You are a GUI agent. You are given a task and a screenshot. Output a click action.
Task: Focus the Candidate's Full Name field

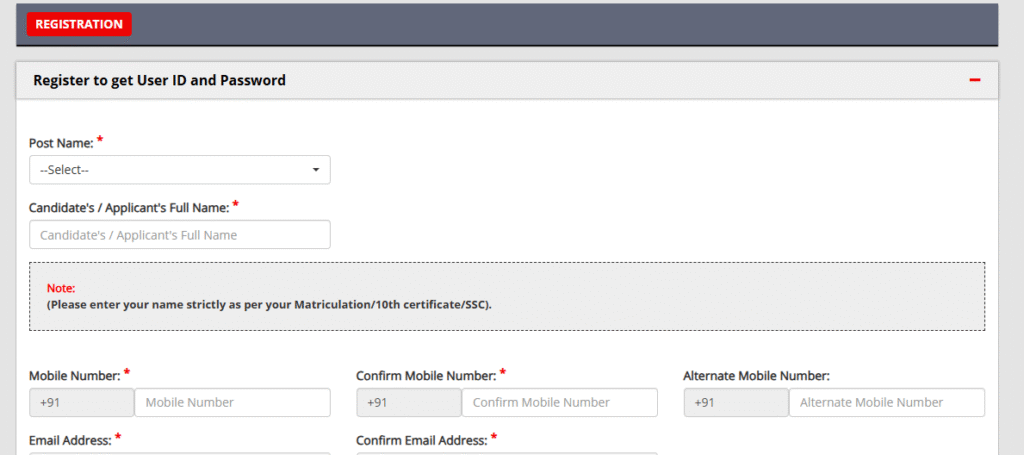click(x=180, y=235)
